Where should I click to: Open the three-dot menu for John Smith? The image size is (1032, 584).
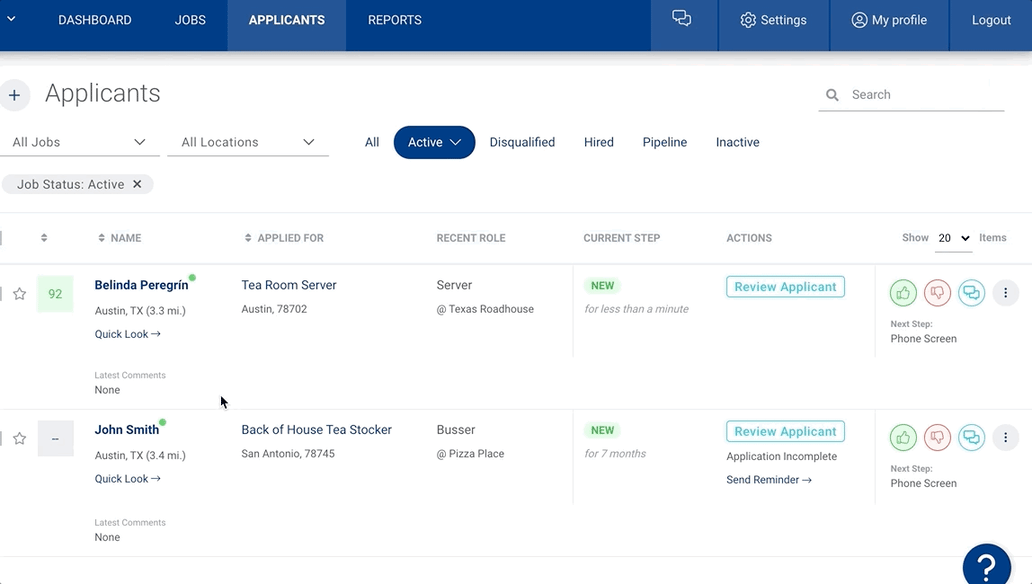(x=1006, y=437)
